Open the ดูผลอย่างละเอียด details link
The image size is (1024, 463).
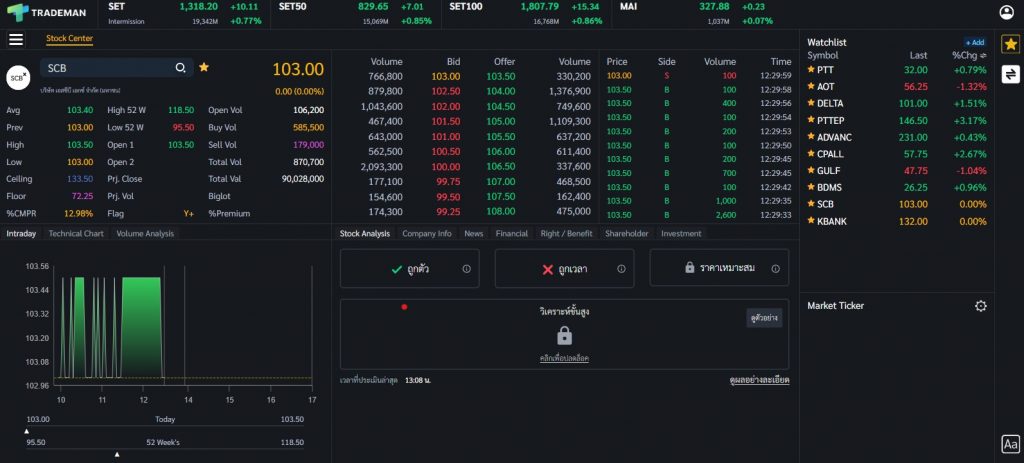(x=759, y=380)
